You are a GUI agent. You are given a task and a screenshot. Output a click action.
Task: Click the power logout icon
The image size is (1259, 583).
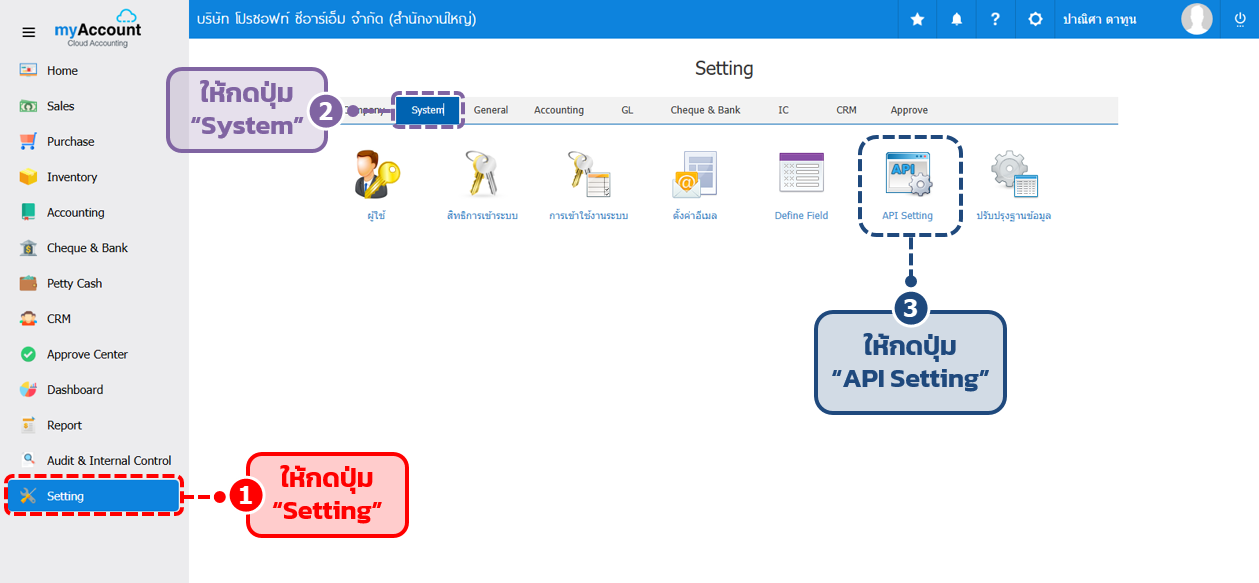(1240, 19)
